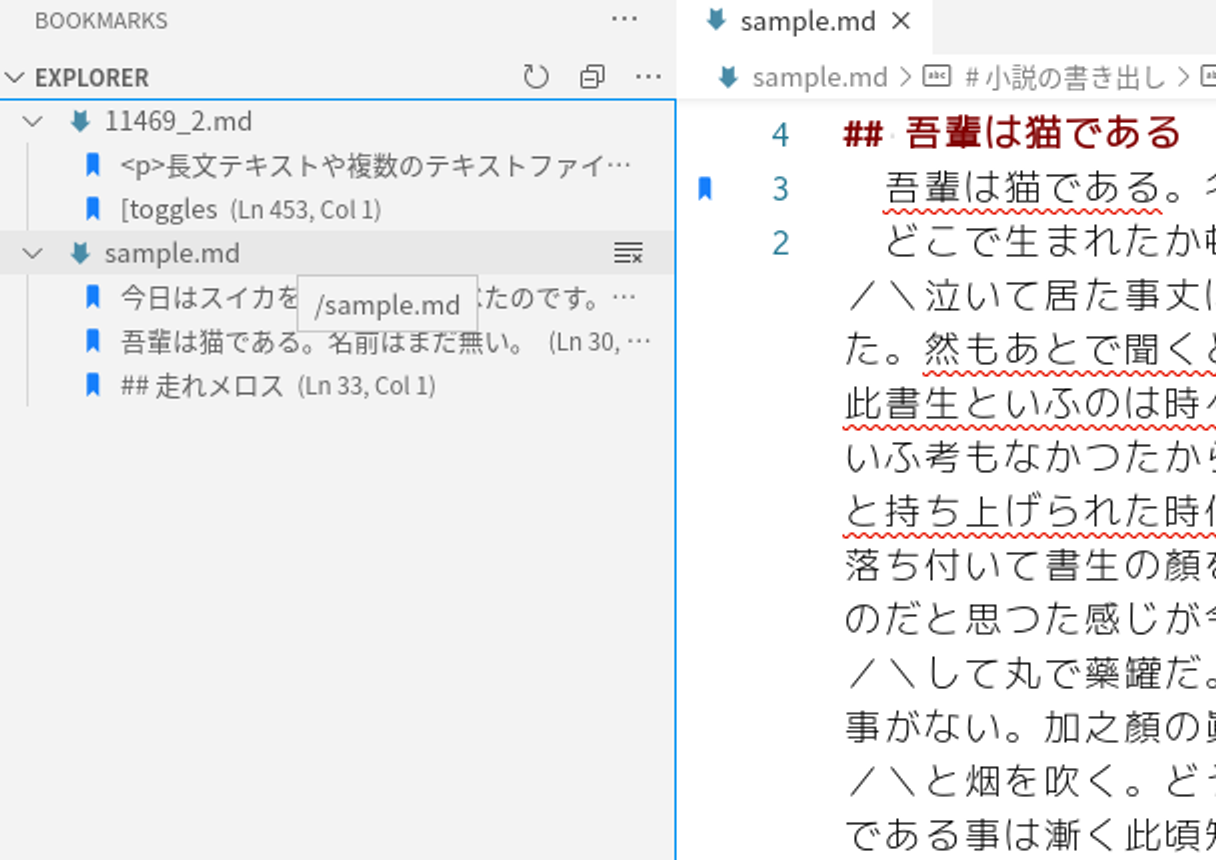Click the bookmark marker in editor gutter line 3
Image resolution: width=1216 pixels, height=860 pixels.
click(705, 188)
